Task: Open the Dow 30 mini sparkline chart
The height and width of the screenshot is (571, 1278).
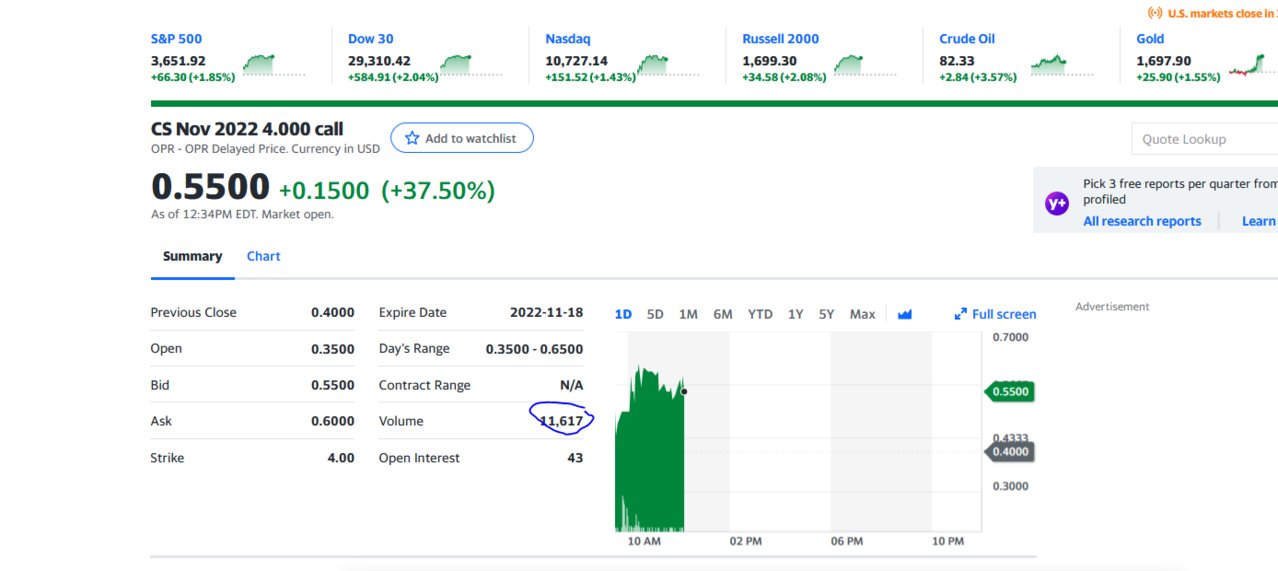Action: 471,65
